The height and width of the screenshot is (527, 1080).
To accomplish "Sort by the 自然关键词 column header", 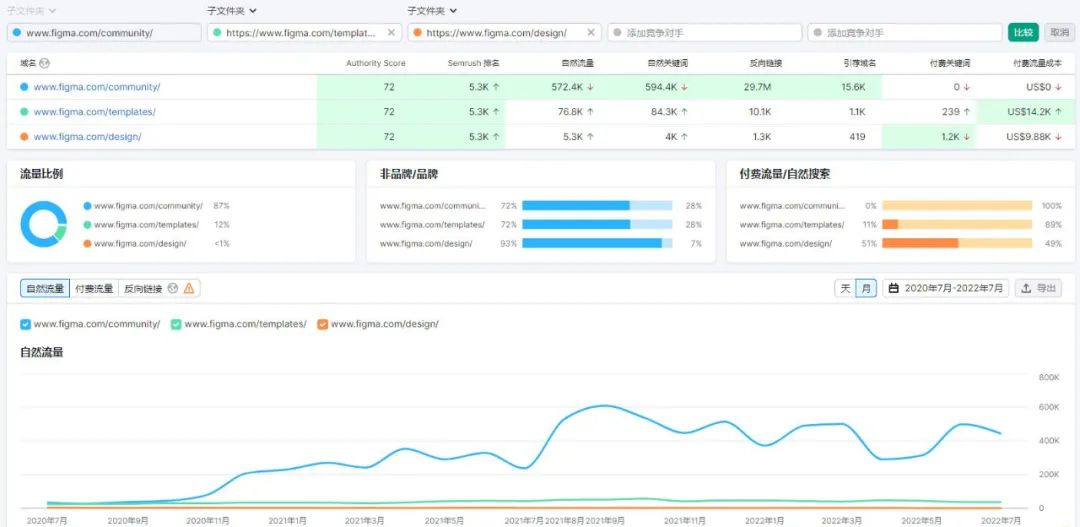I will tap(667, 63).
